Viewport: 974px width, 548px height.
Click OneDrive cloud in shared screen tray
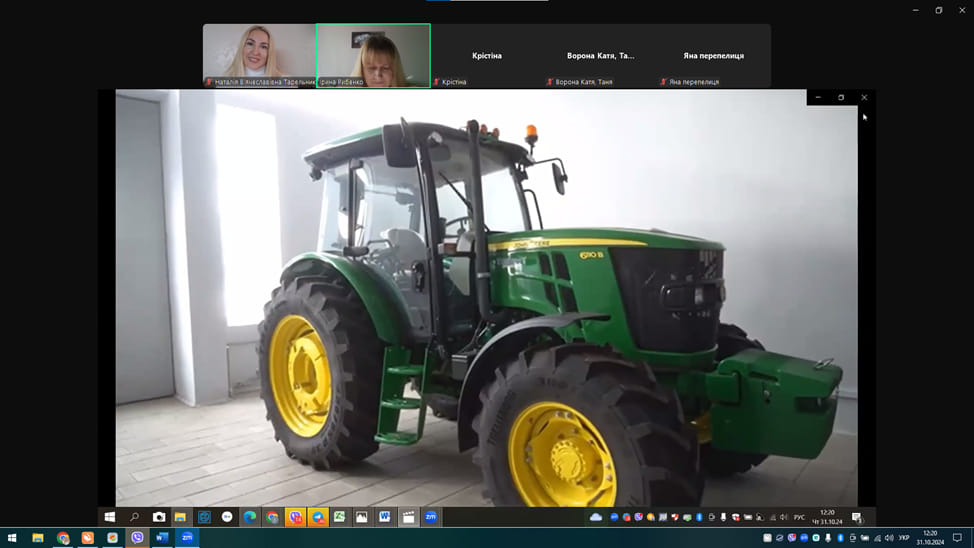click(596, 517)
